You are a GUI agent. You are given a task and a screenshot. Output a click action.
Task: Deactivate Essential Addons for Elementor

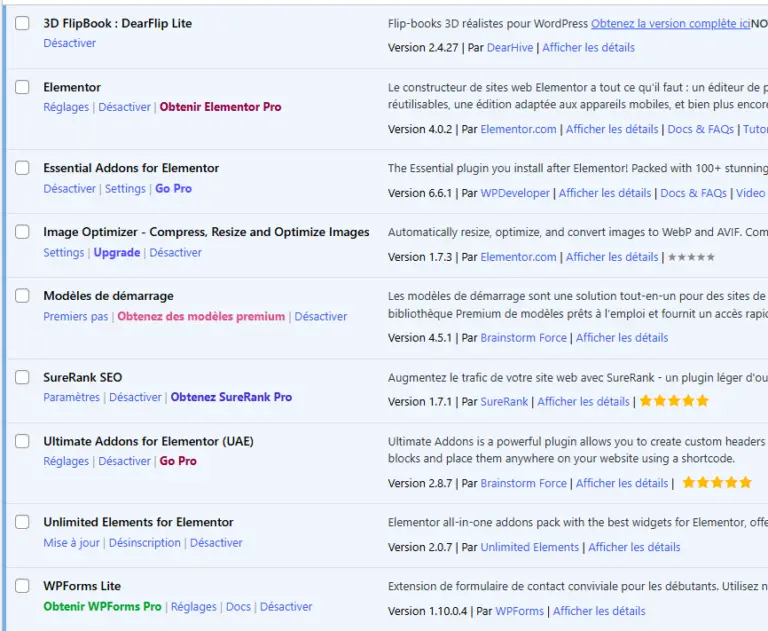pyautogui.click(x=70, y=189)
